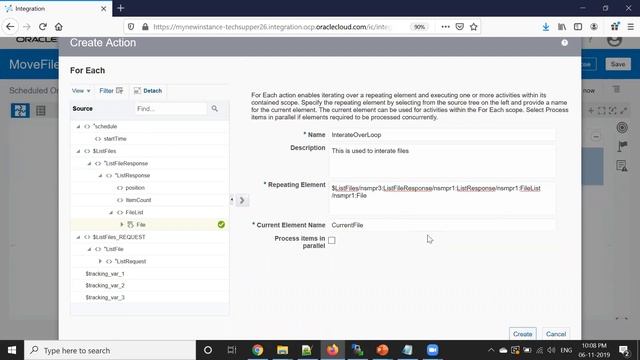Bookmark page with star icon
The image size is (640, 360).
tap(473, 27)
